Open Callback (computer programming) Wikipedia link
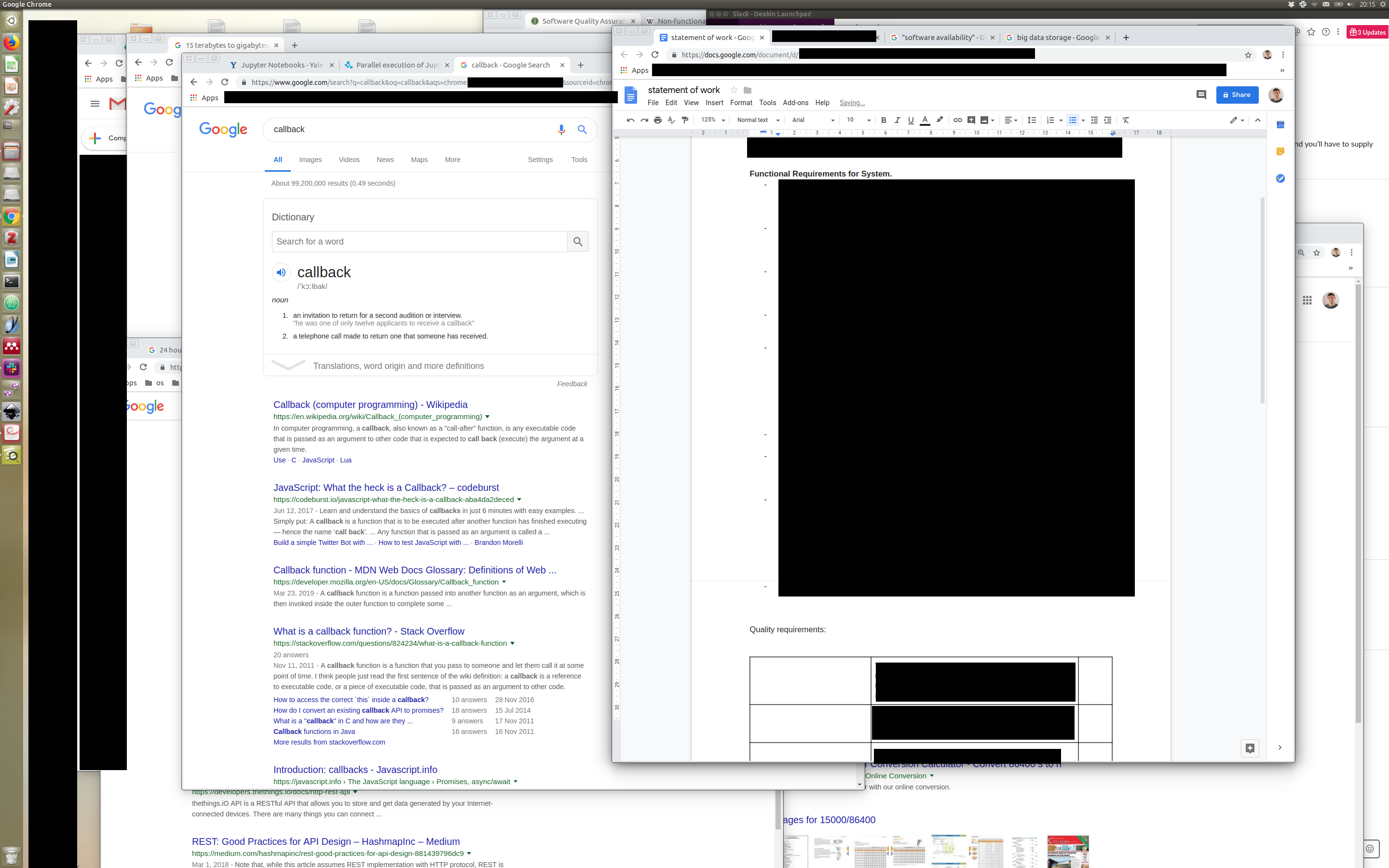The height and width of the screenshot is (868, 1389). pyautogui.click(x=370, y=405)
